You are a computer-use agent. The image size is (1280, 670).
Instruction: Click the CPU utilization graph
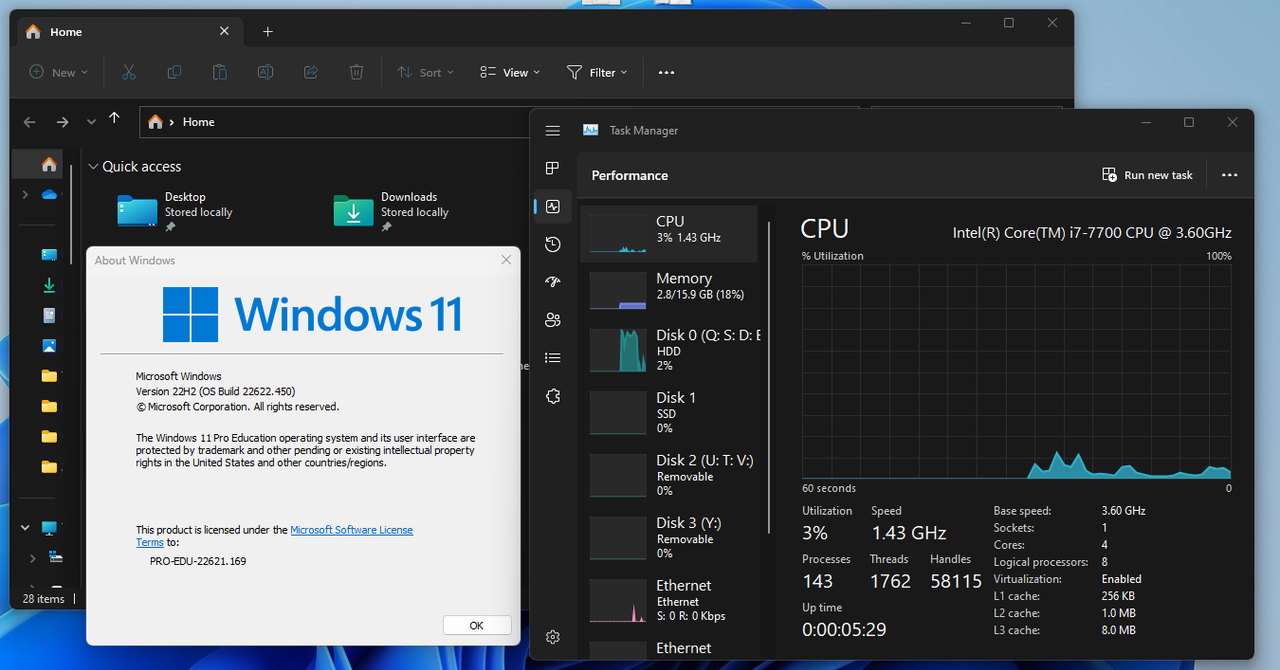[1017, 371]
